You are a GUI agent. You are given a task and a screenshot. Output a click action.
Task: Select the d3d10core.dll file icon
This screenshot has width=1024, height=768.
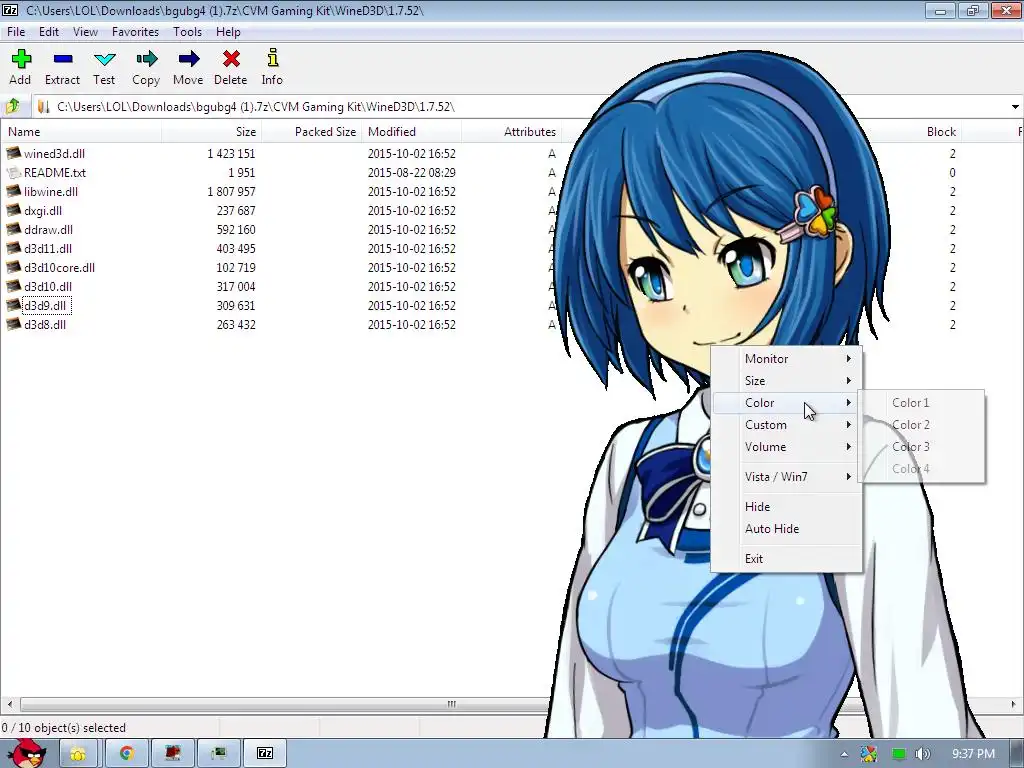(13, 267)
